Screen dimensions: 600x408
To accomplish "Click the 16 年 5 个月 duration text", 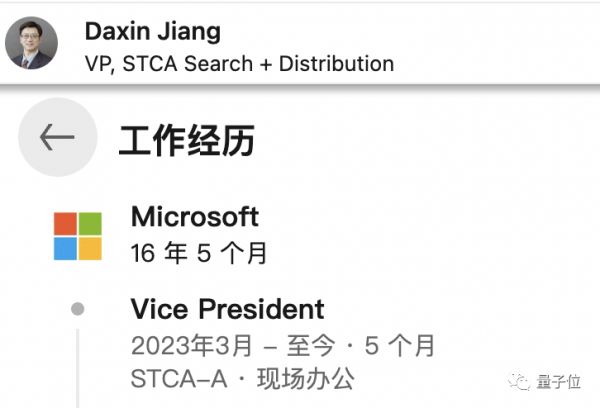I will click(x=199, y=252).
